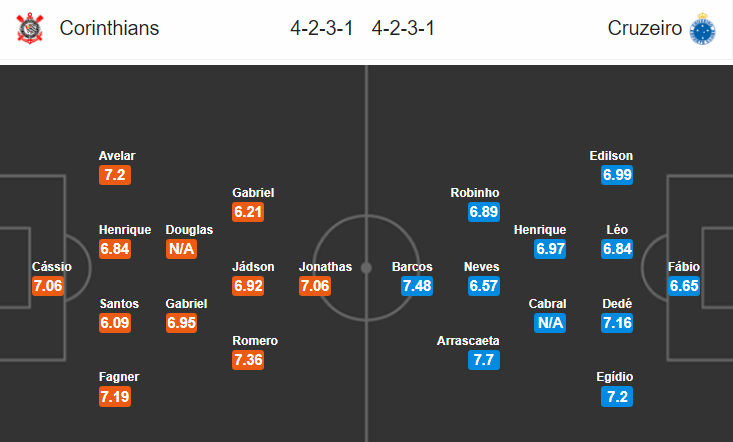
Task: Click Edilson's 6.99 rating badge
Action: pyautogui.click(x=617, y=175)
